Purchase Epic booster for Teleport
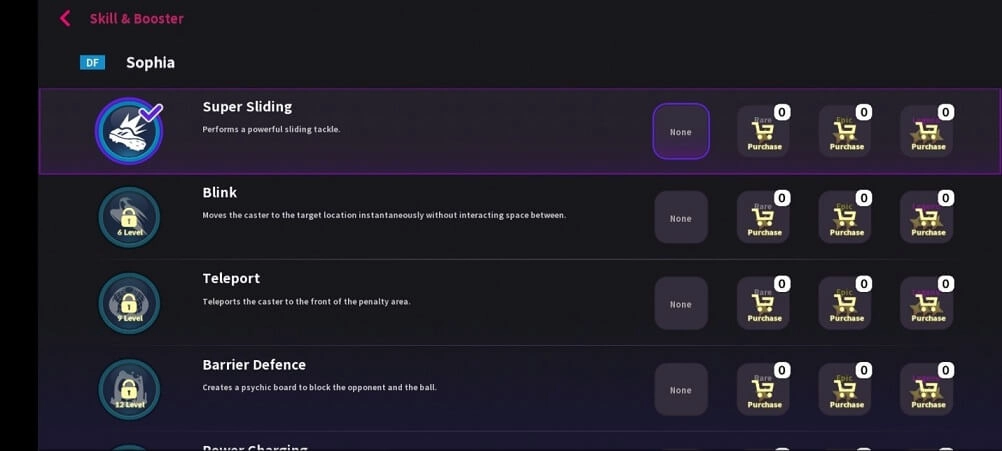Screen dimensions: 1002x451 click(x=846, y=304)
